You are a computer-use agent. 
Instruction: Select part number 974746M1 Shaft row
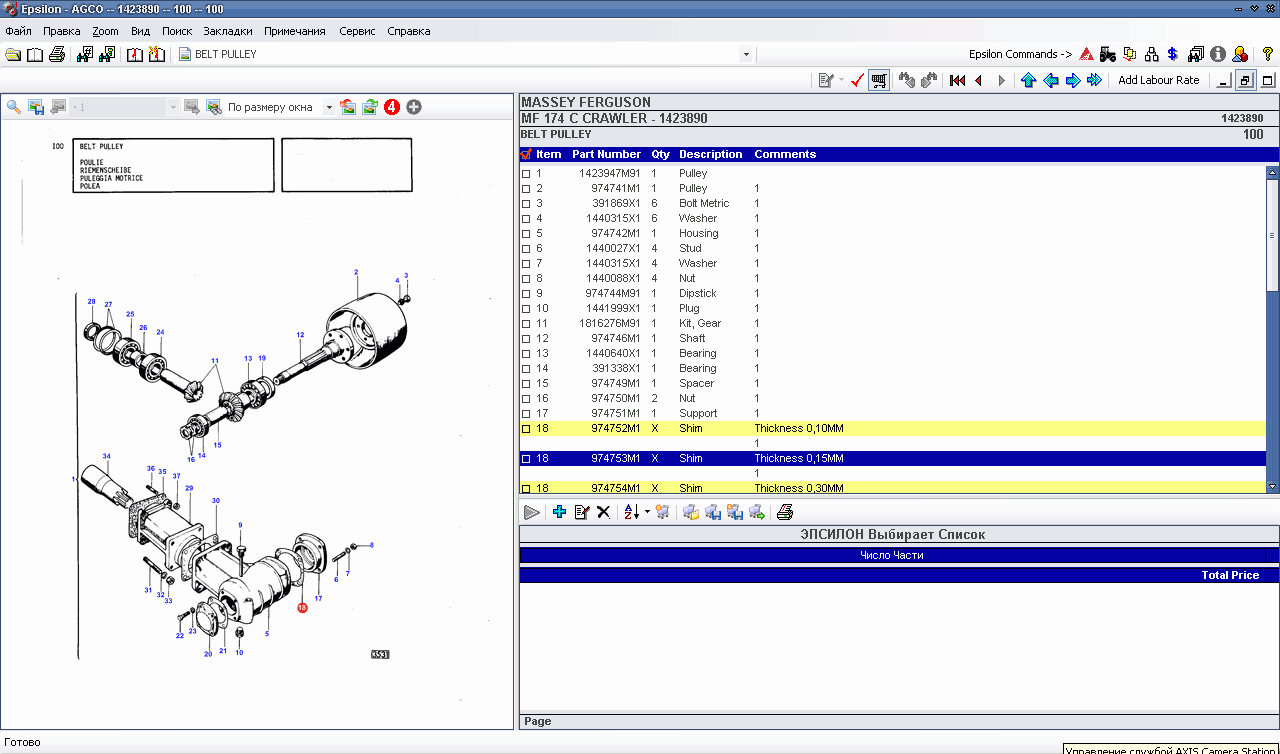892,339
